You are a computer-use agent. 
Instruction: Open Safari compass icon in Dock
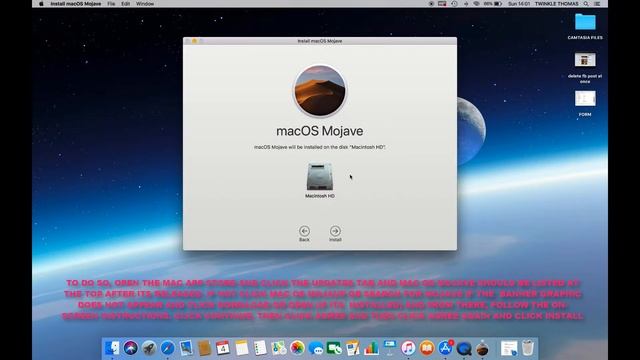(167, 348)
